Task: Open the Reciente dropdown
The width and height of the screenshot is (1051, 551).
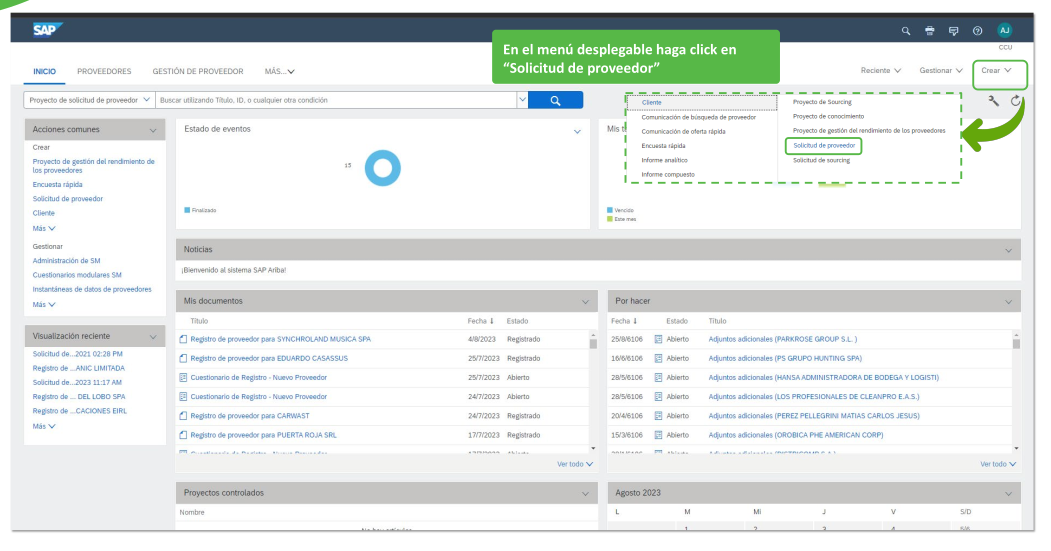Action: [881, 70]
